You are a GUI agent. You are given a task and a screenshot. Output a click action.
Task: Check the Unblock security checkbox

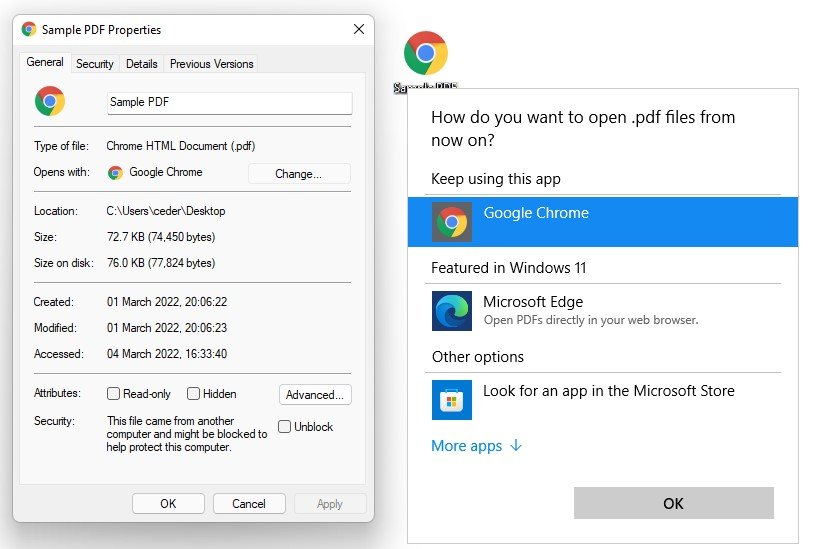(x=284, y=426)
